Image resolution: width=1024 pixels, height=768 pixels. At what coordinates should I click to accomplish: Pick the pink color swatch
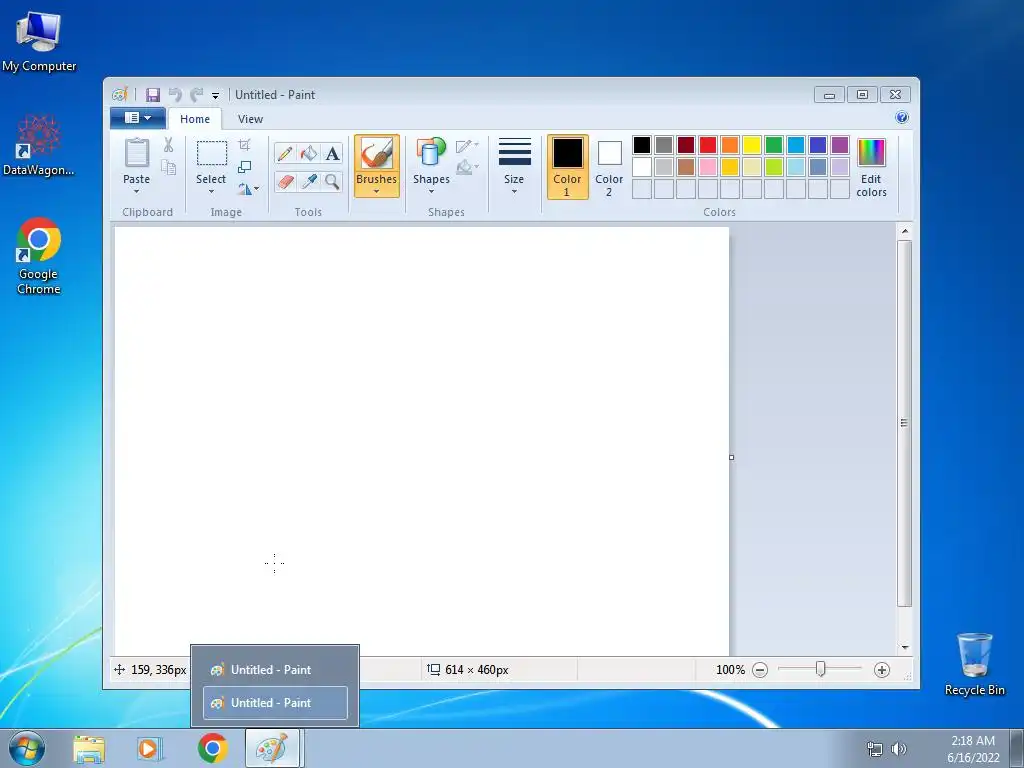[708, 167]
